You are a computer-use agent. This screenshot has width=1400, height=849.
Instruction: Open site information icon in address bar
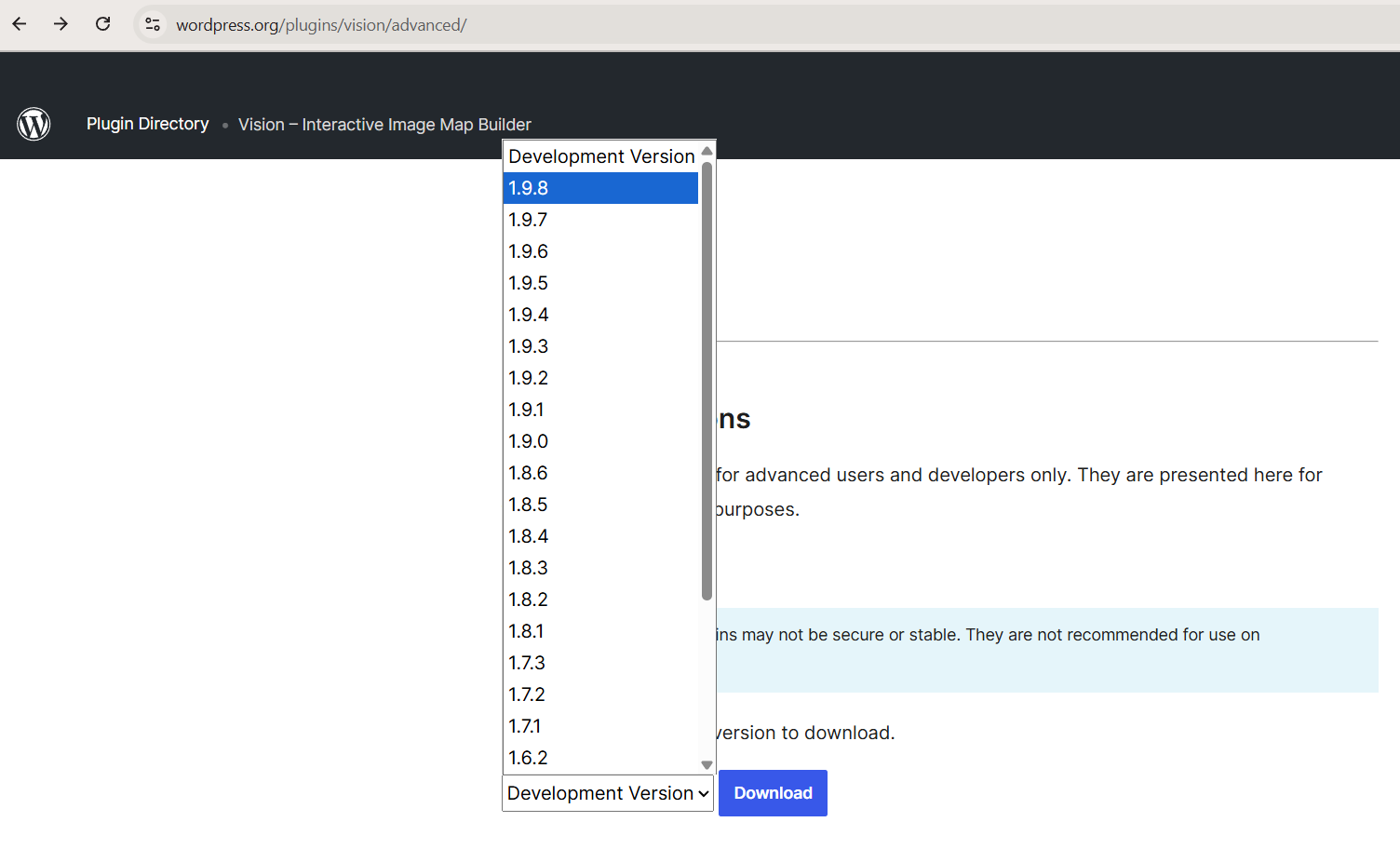(x=153, y=24)
